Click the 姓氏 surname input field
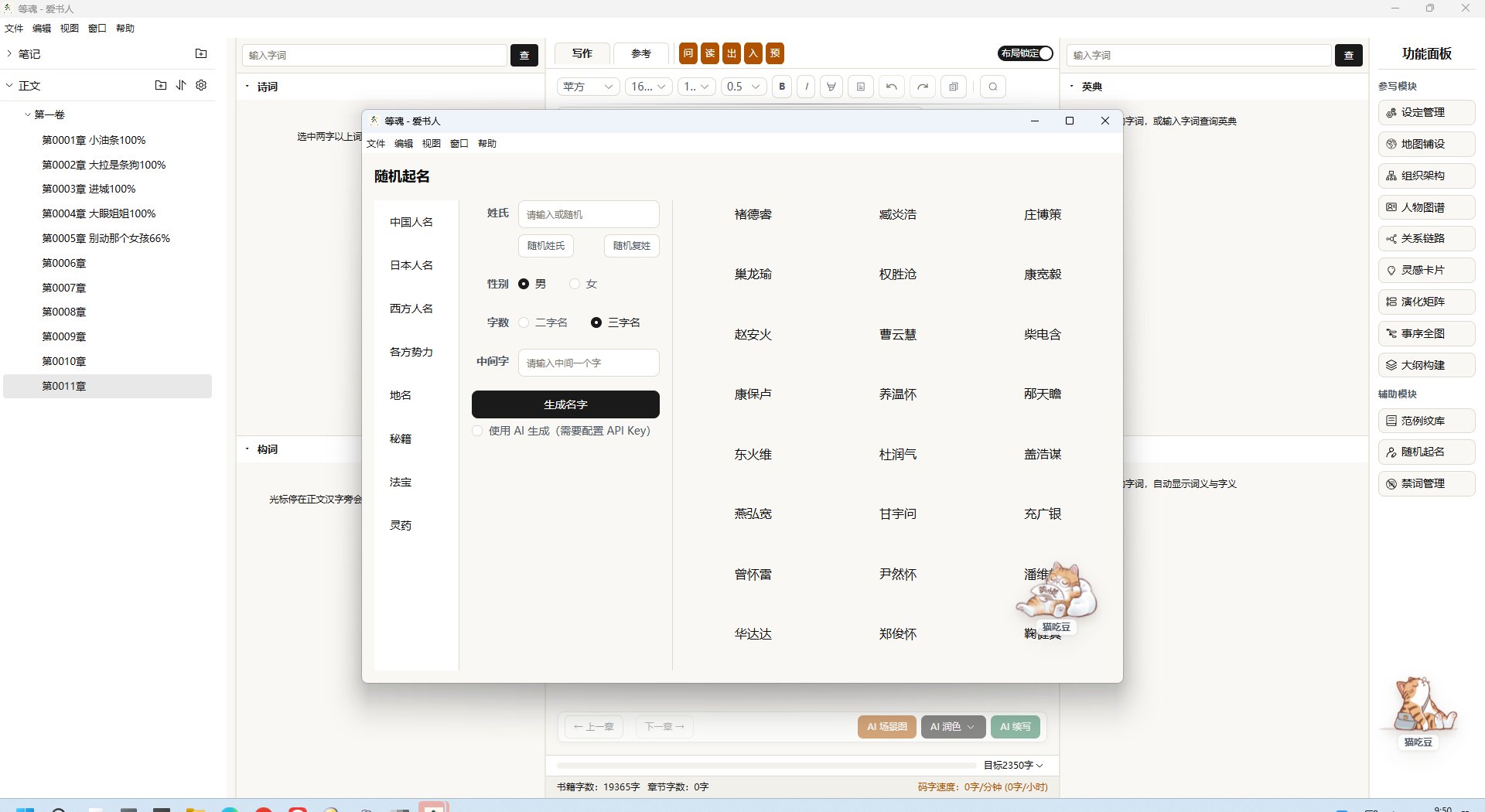This screenshot has width=1485, height=812. point(589,214)
